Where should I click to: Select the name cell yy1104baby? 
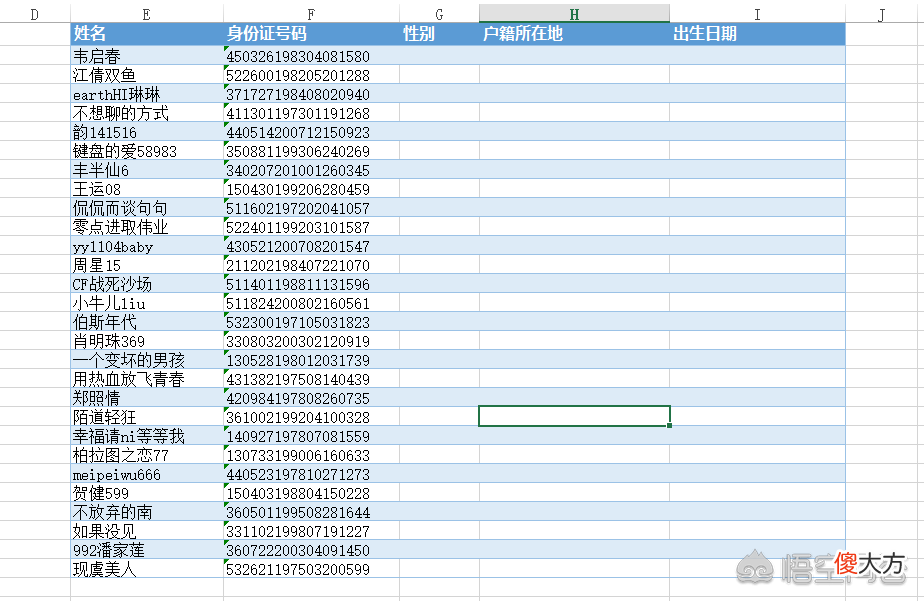(x=147, y=246)
